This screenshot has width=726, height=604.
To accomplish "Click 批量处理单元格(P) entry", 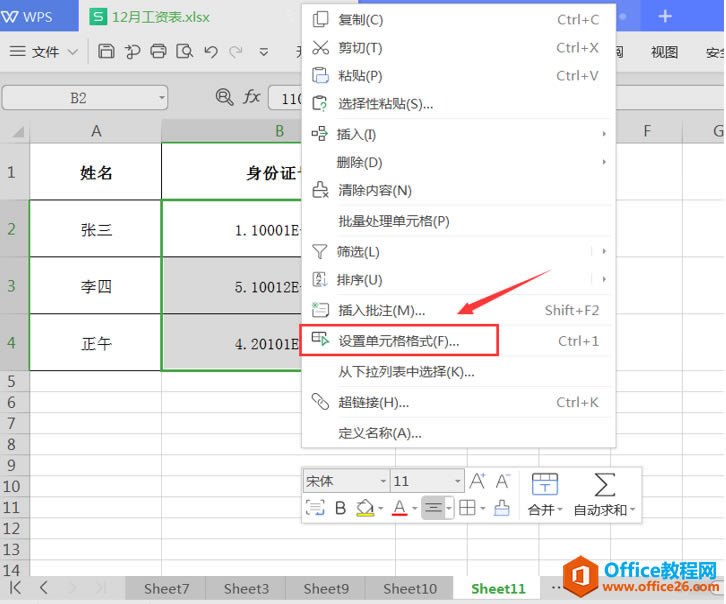I will tap(458, 221).
